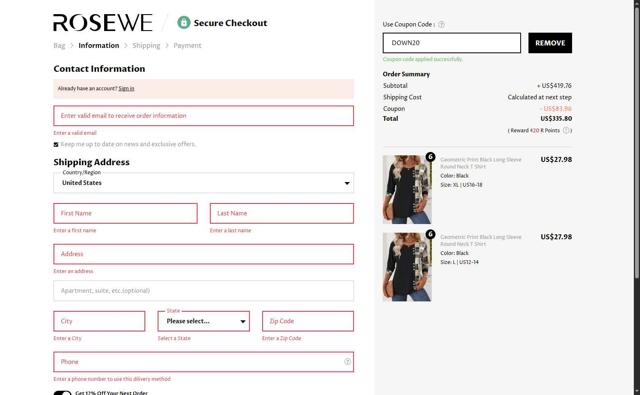Select the Information breadcrumb step
Image resolution: width=640 pixels, height=395 pixels.
[99, 45]
